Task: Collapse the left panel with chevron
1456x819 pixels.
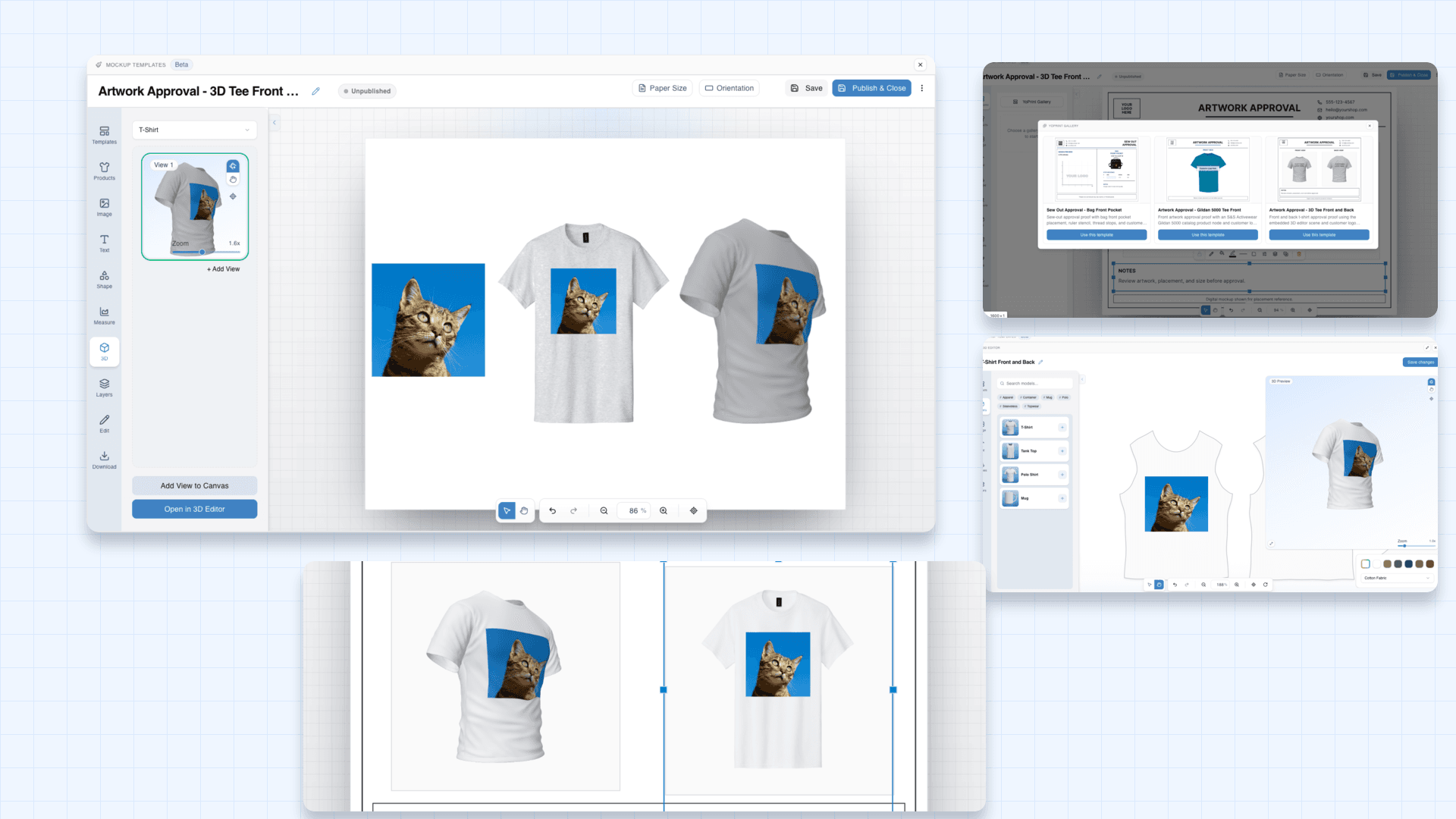Action: [x=275, y=122]
